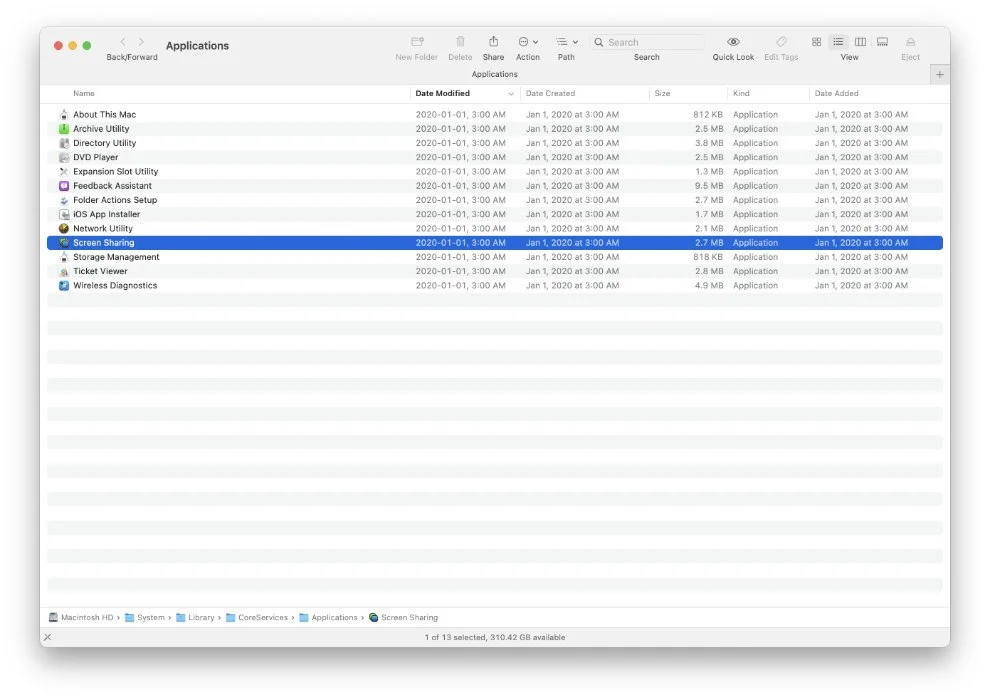Click the status bar selection summary text
Screen dimensions: 990x700
coord(494,638)
